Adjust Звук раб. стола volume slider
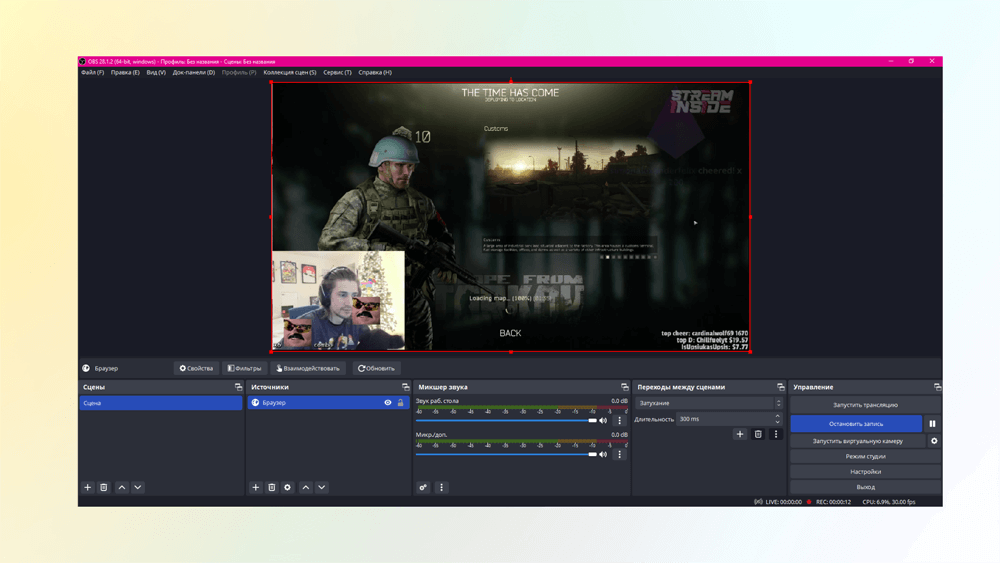The width and height of the screenshot is (1000, 563). [x=506, y=421]
